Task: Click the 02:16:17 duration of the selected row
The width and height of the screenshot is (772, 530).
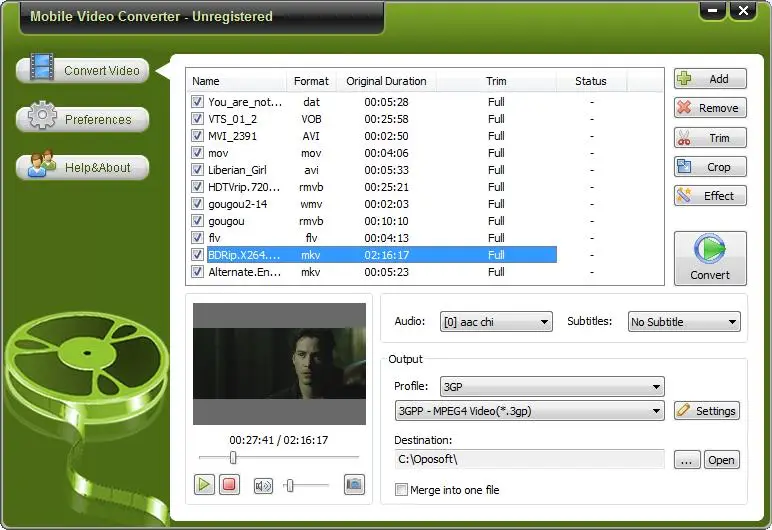Action: coord(386,255)
